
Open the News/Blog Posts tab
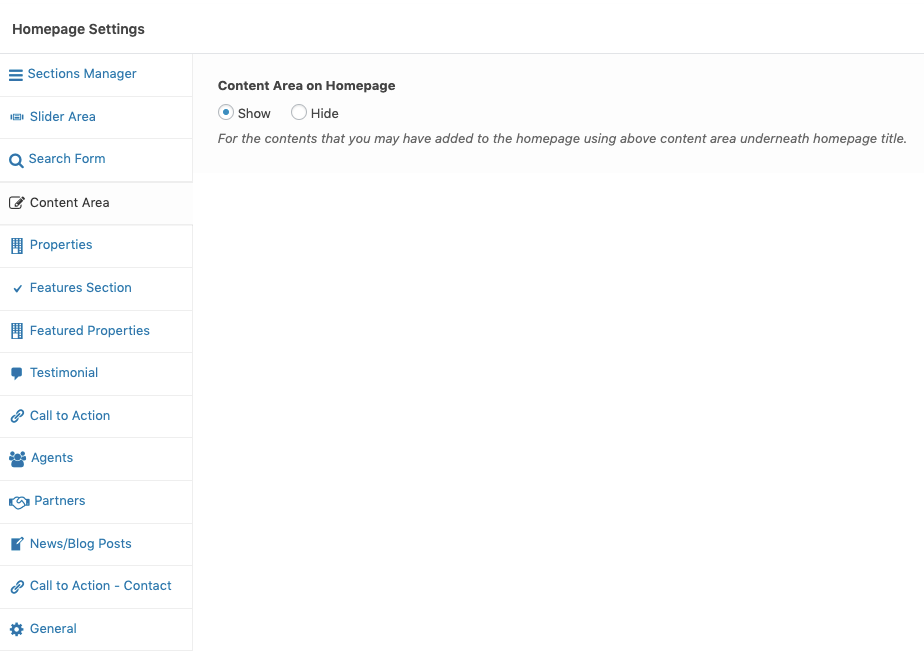[x=96, y=544]
